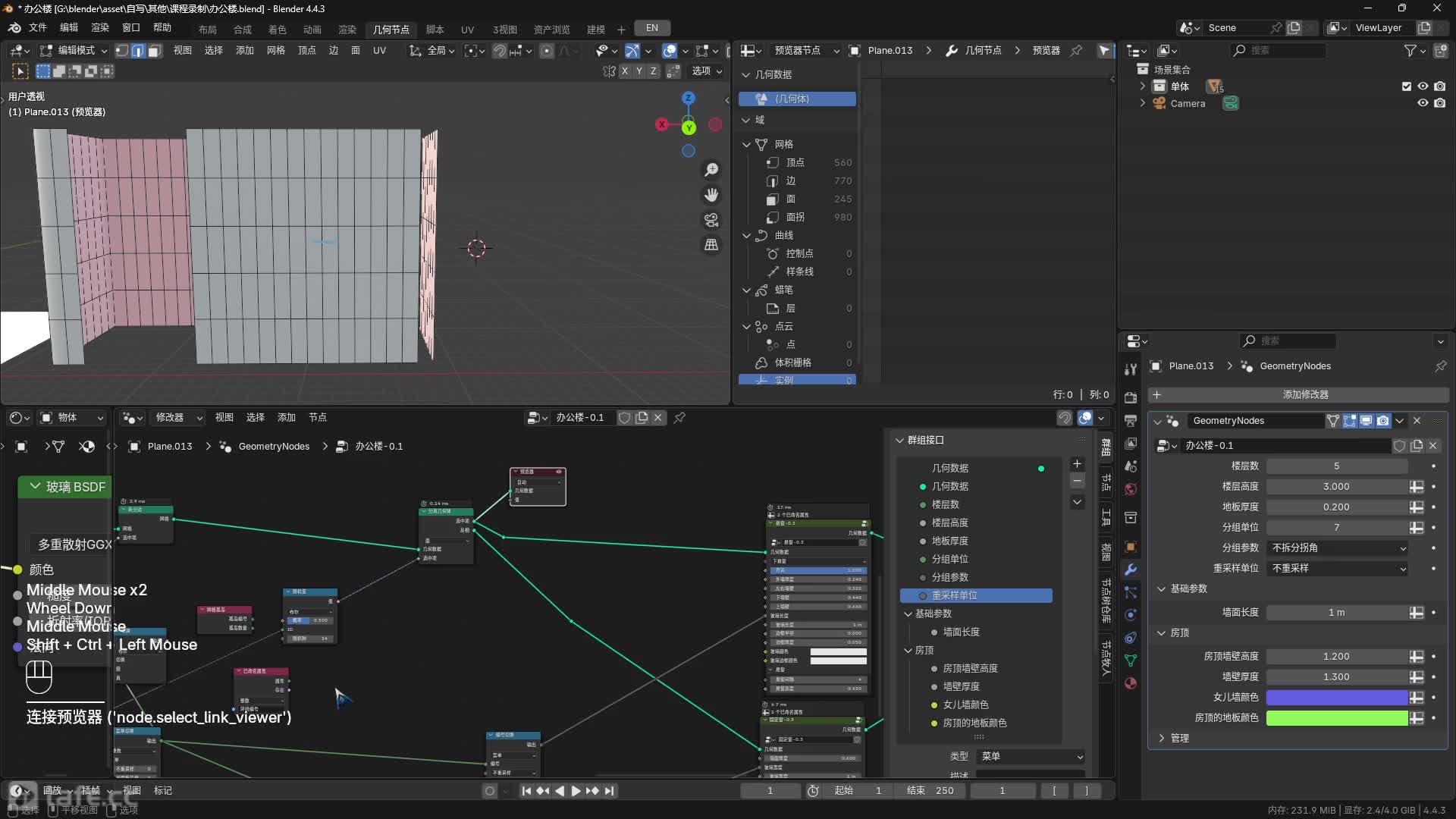Select the 重采样单位 item in interface list

coord(977,596)
